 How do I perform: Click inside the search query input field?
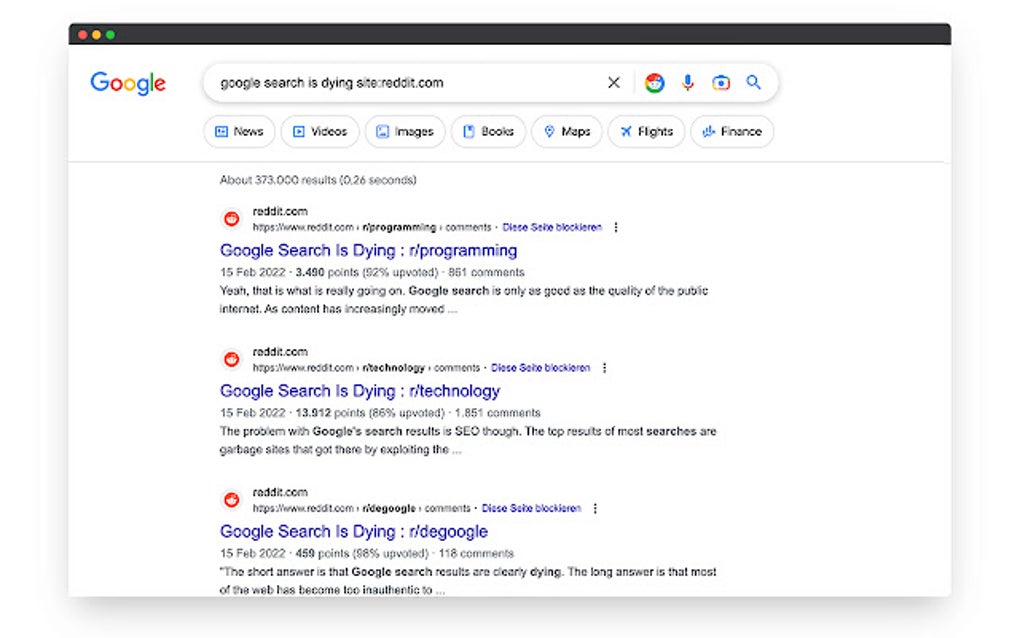click(380, 83)
